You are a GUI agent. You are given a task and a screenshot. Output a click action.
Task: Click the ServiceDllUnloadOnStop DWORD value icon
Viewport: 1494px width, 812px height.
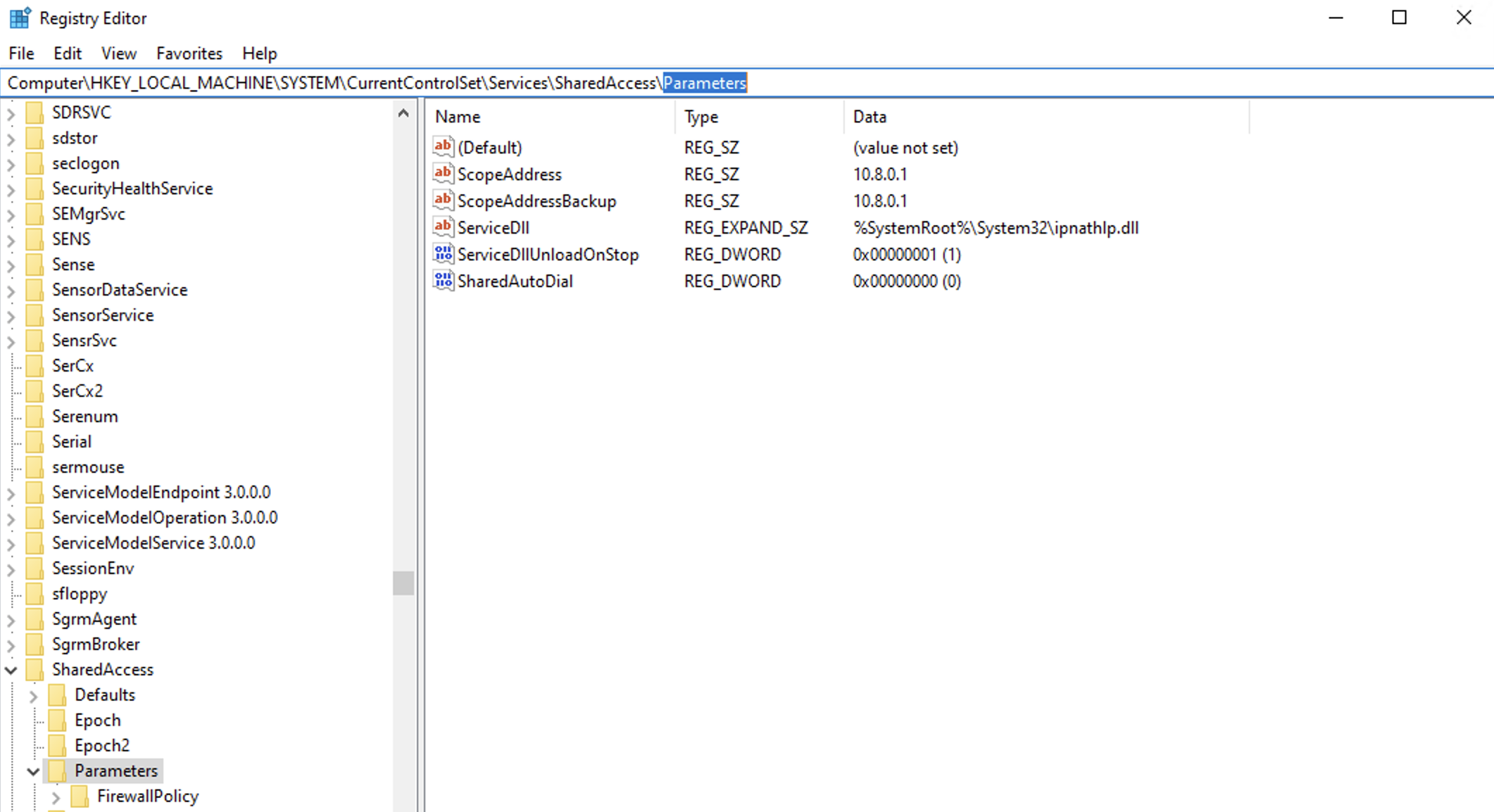443,253
